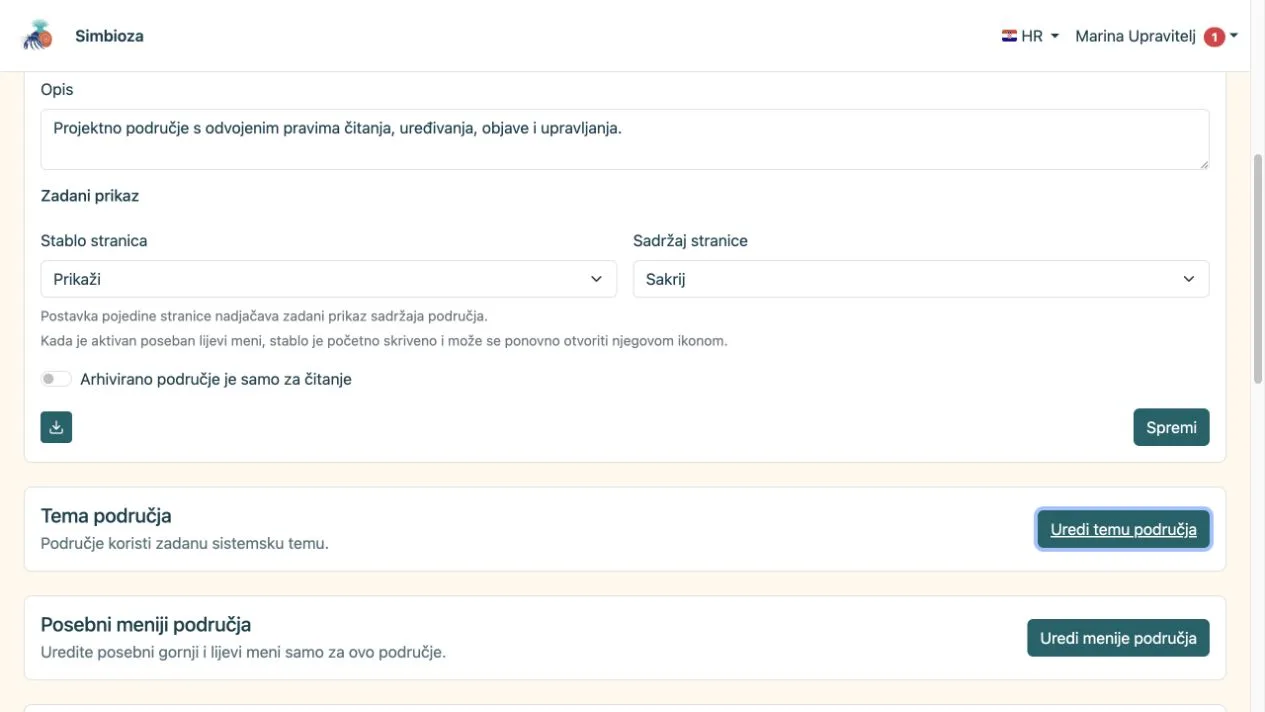Viewport: 1265px width, 712px height.
Task: Click the chevron in the Prikaži select
Action: [597, 279]
